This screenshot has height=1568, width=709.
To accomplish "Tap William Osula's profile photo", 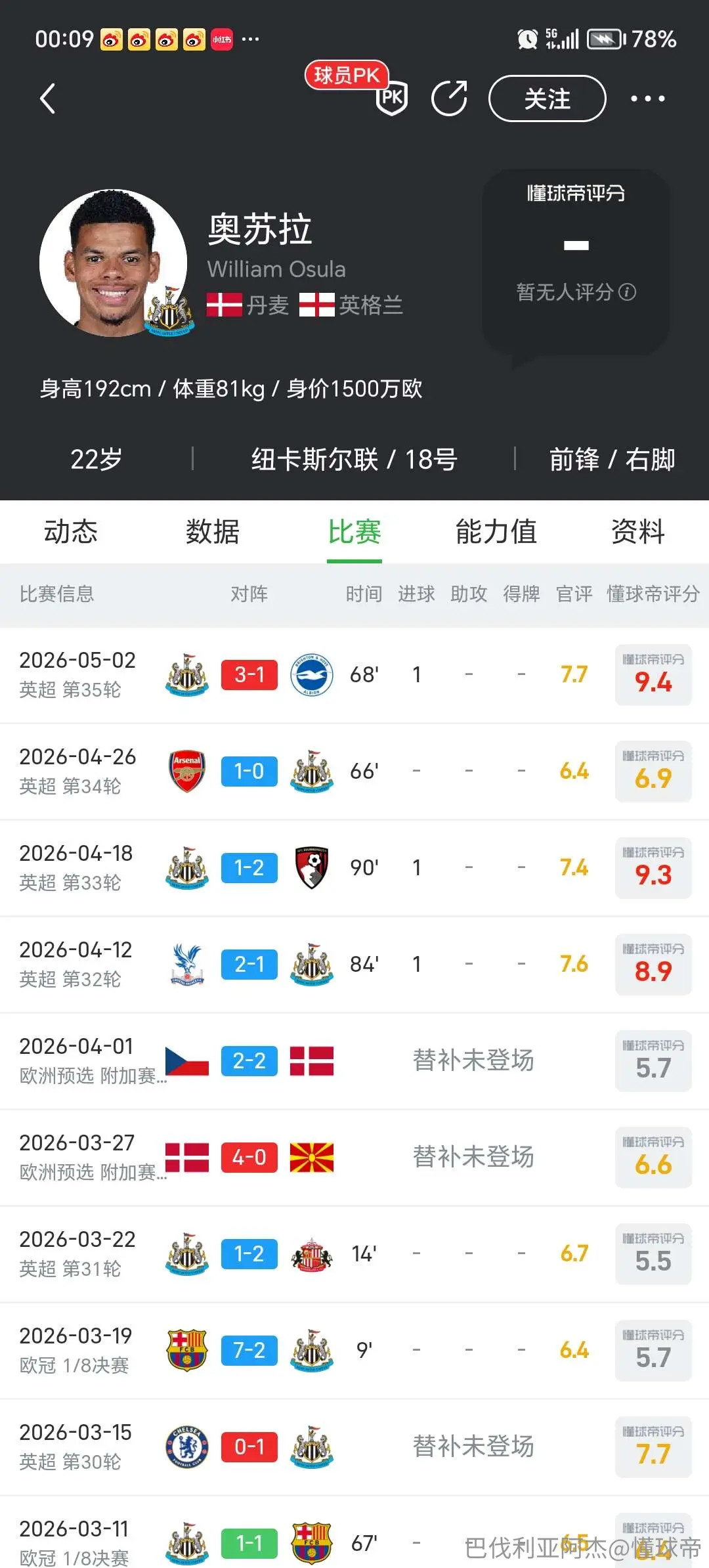I will 114,263.
